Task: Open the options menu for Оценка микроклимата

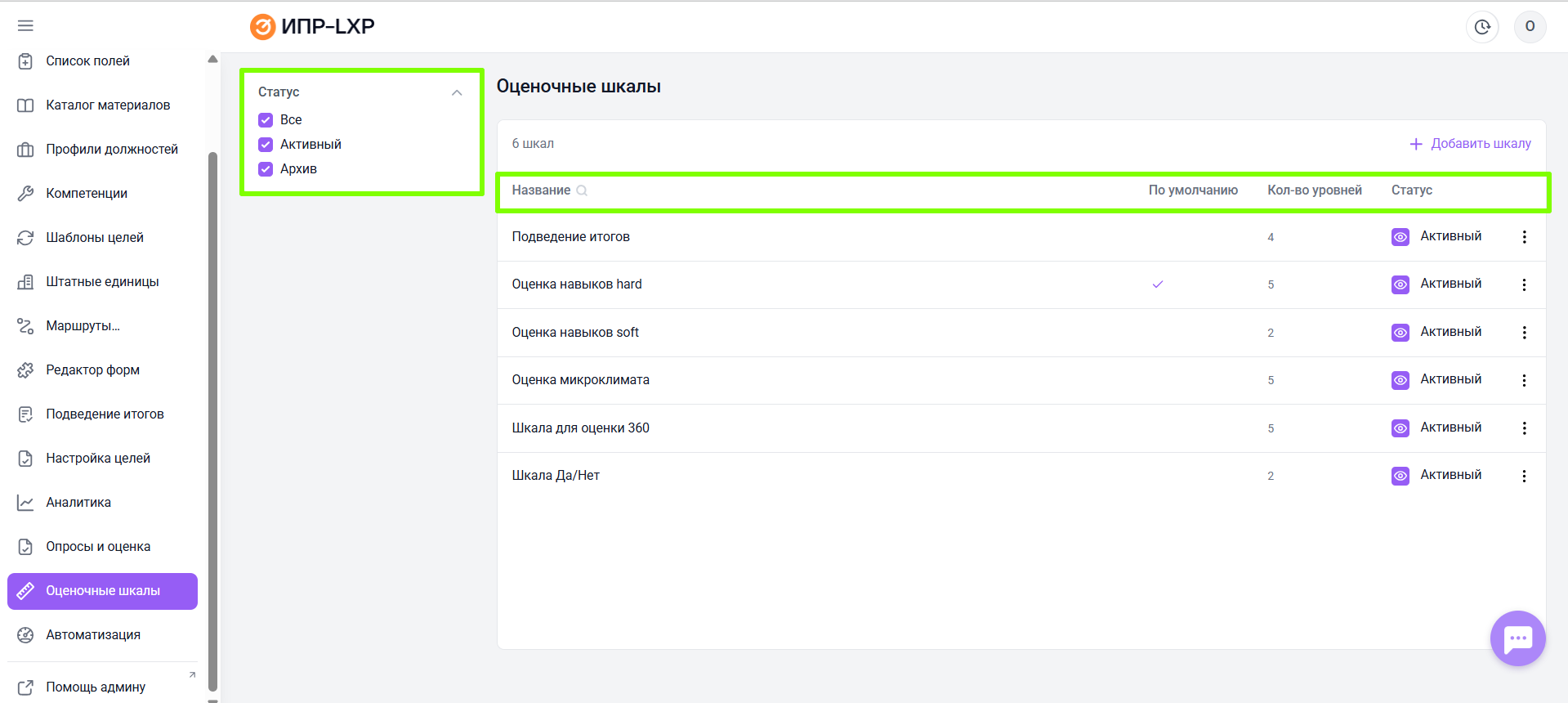Action: coord(1524,380)
